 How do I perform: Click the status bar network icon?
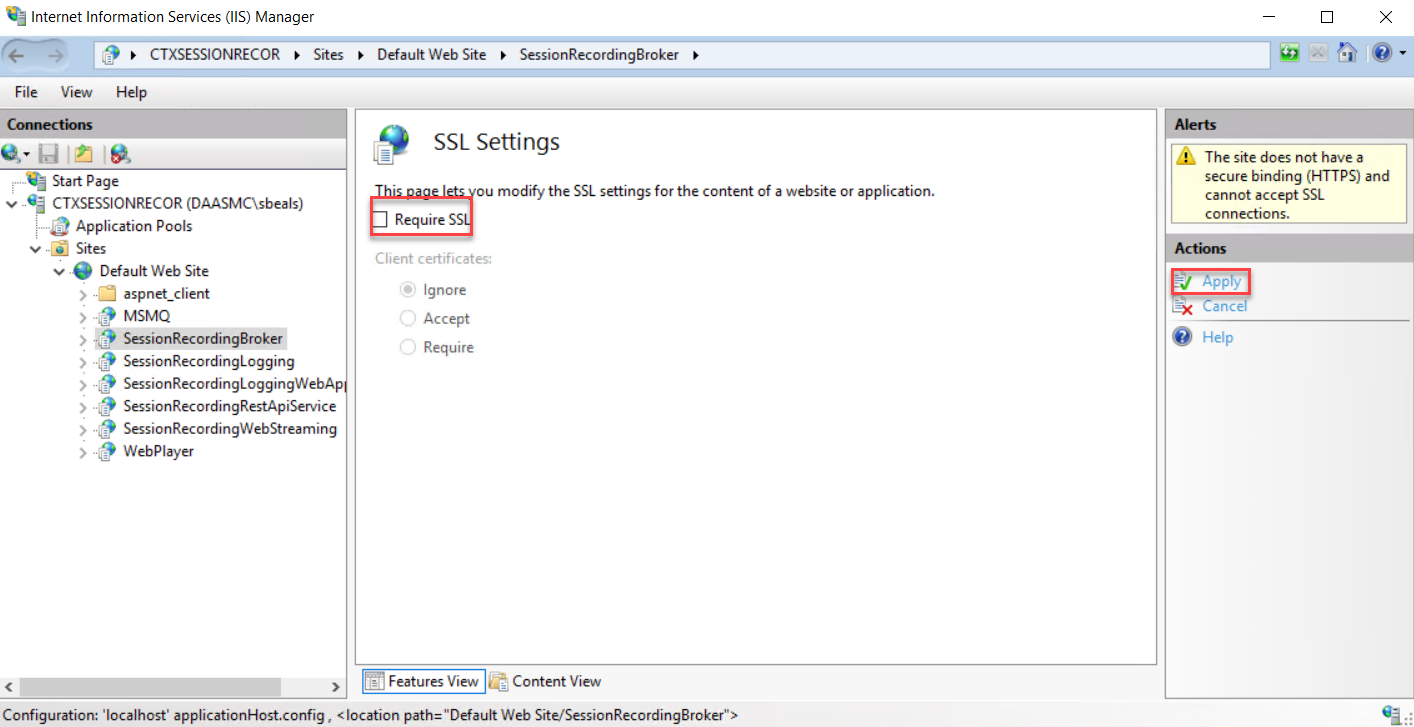point(1390,714)
